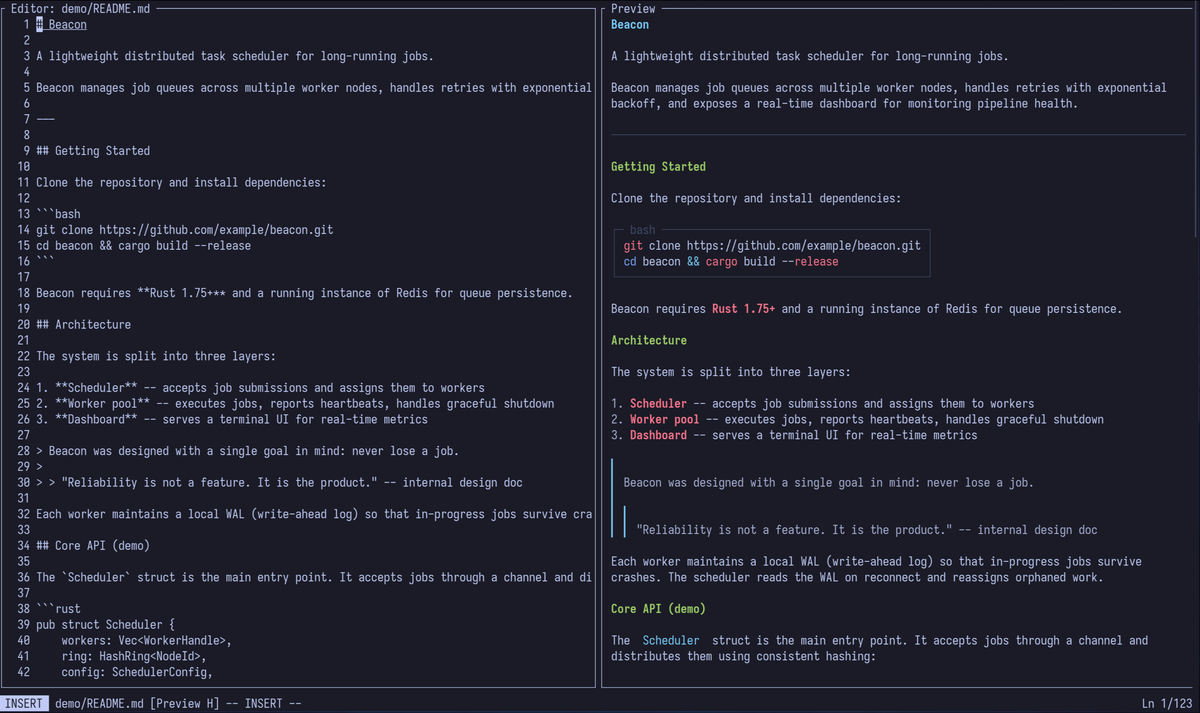The image size is (1200, 713).
Task: Click the Dashboard bold item in preview list
Action: [x=658, y=435]
